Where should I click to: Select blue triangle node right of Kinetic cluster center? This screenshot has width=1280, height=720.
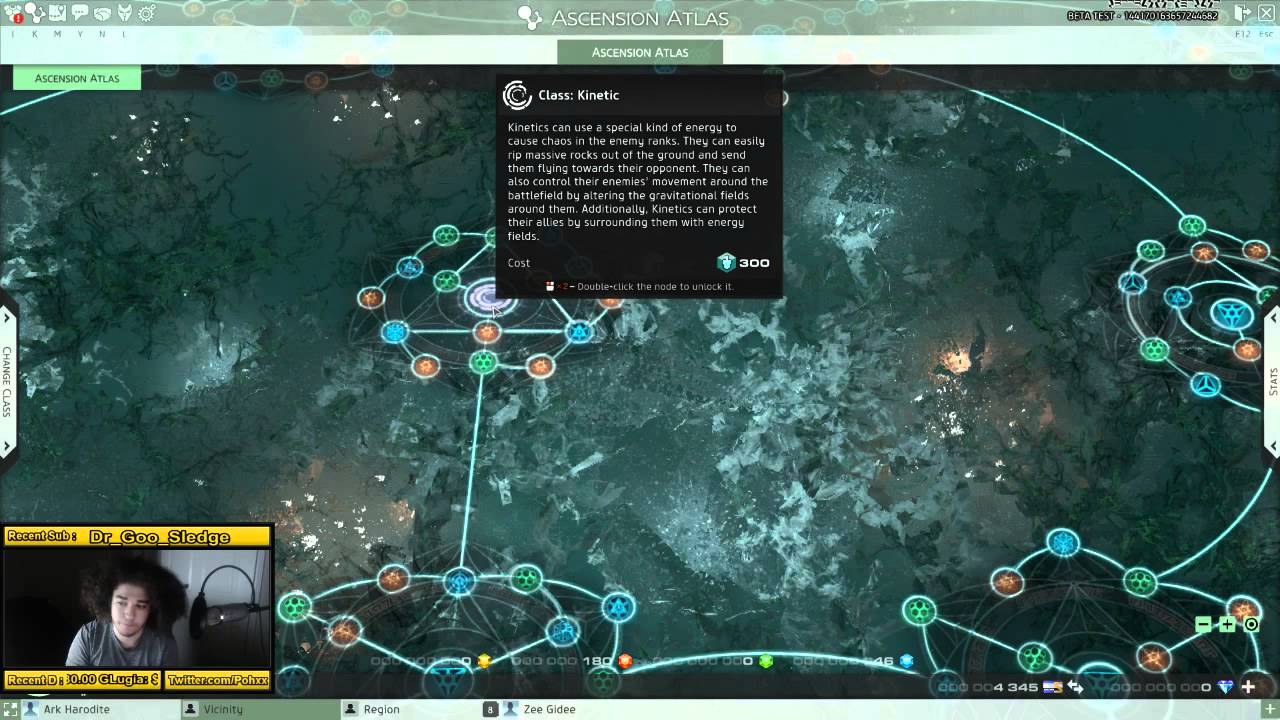coord(579,331)
